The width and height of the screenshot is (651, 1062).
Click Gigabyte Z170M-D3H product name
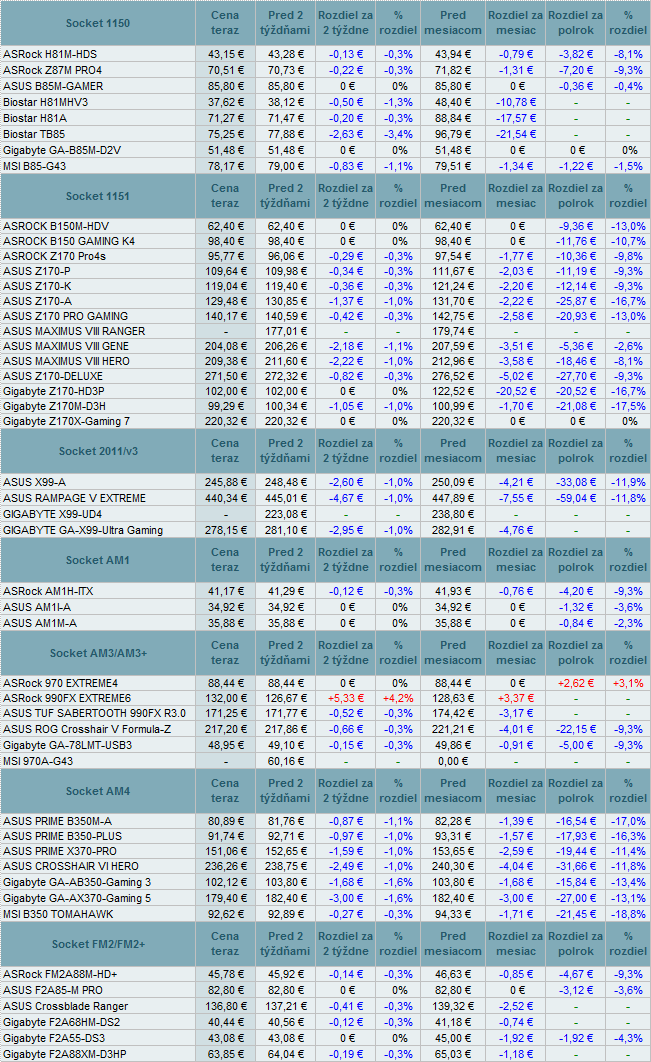point(54,406)
